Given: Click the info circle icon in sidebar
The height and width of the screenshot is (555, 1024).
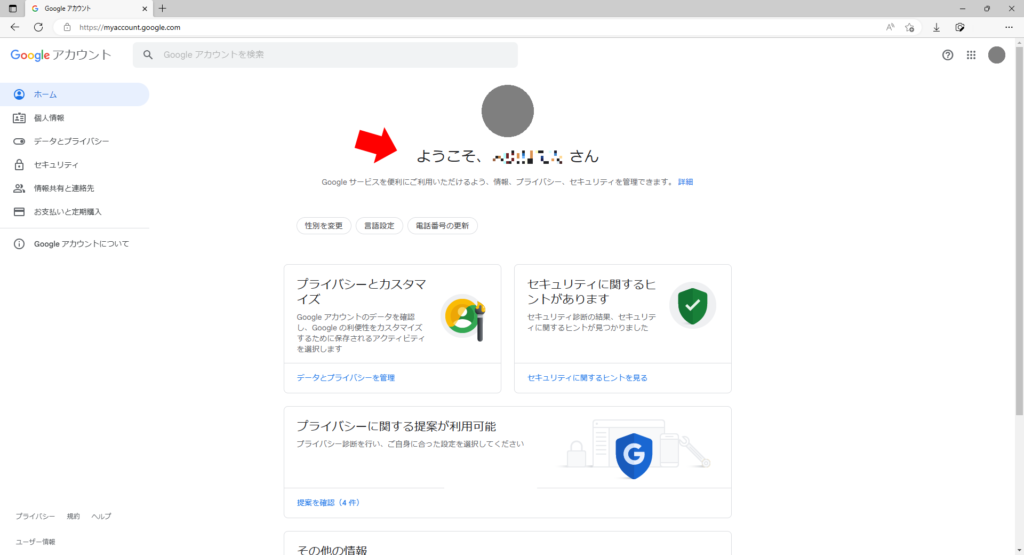Looking at the screenshot, I should coord(19,244).
